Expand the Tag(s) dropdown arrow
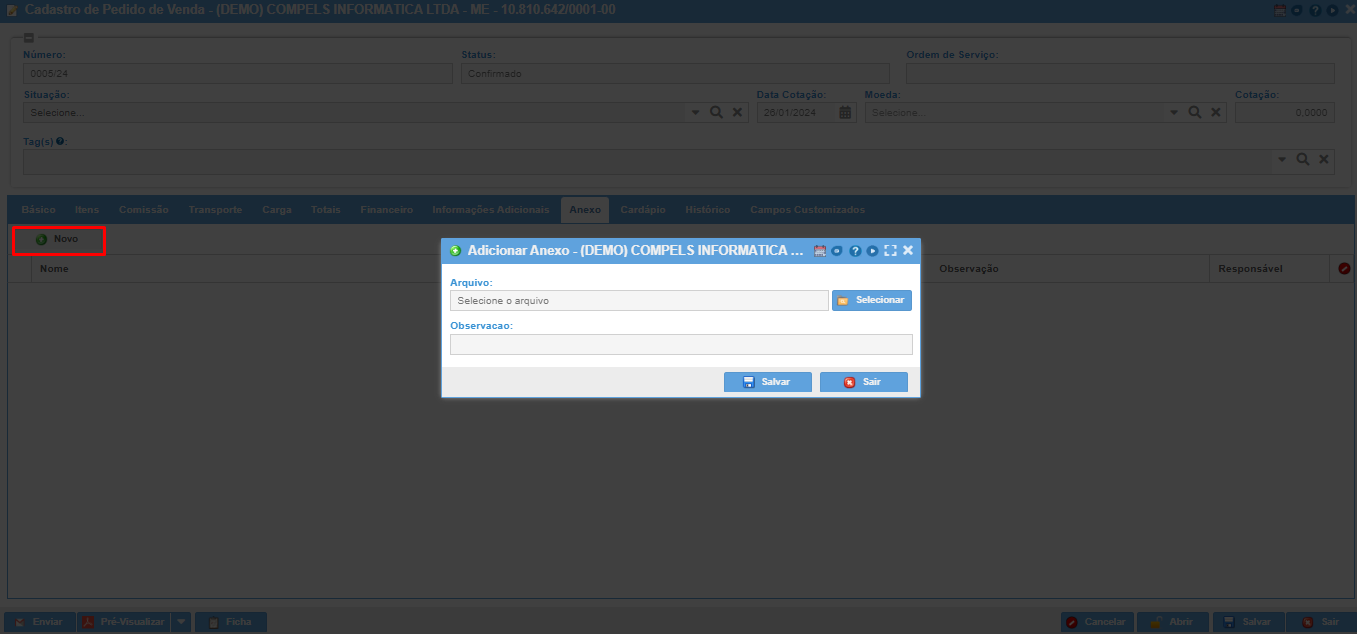 1282,160
